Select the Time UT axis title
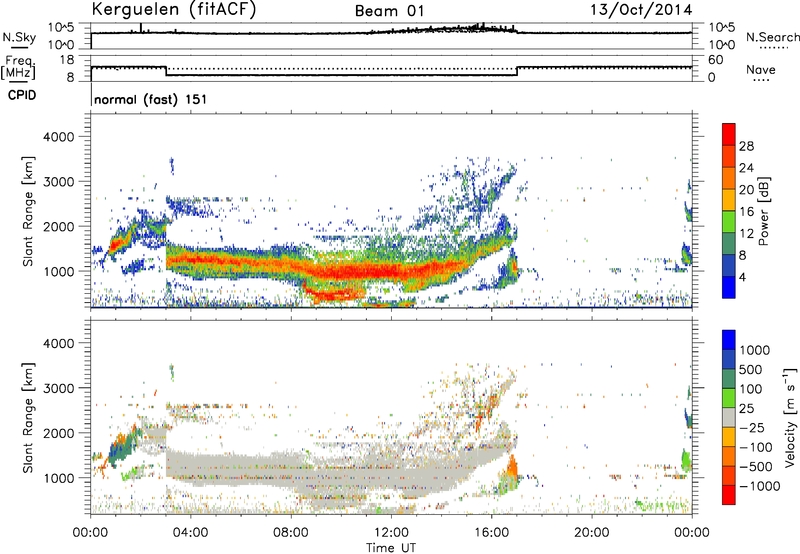Viewport: 800px width, 554px height. [391, 547]
